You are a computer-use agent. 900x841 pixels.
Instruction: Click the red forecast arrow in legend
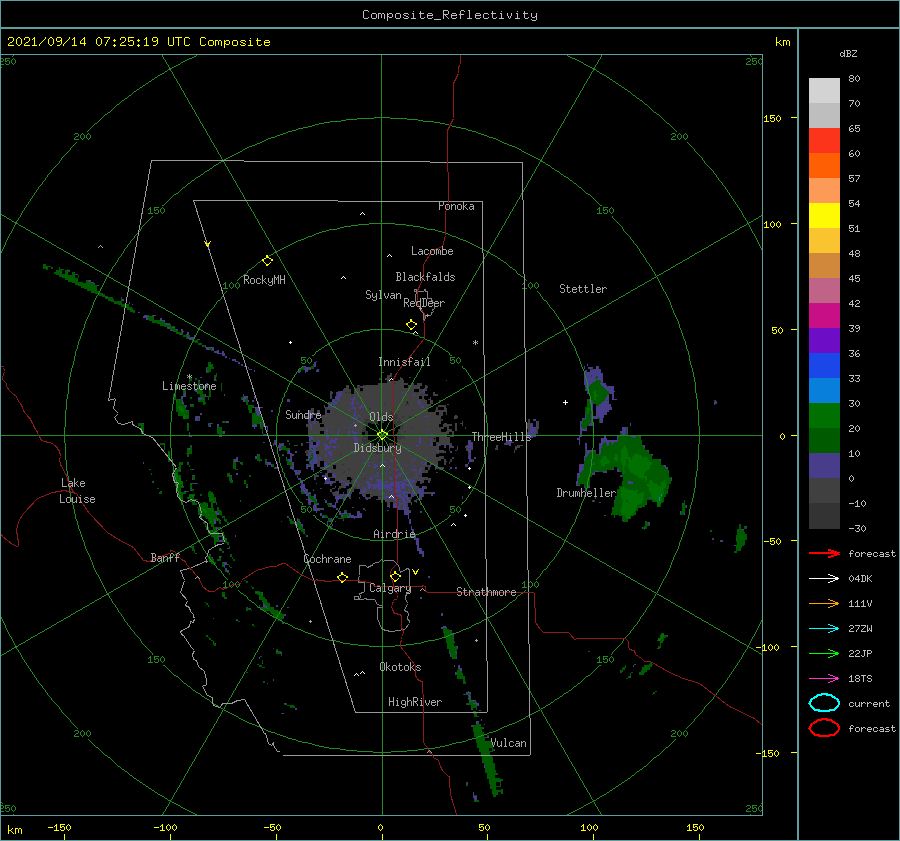click(x=824, y=553)
